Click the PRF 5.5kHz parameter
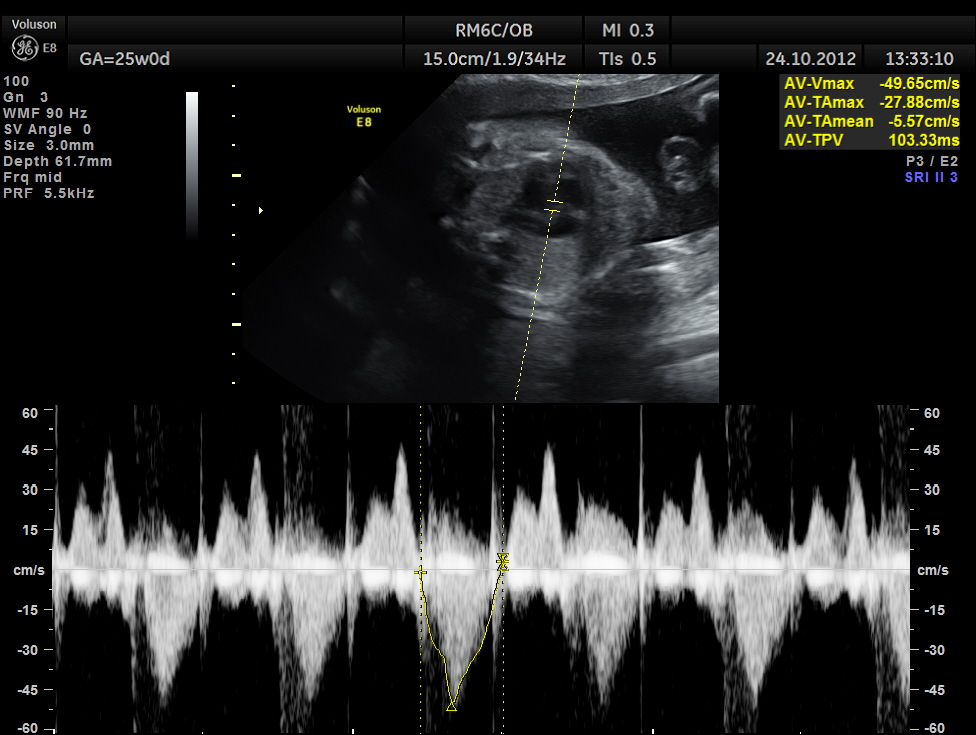 49,193
